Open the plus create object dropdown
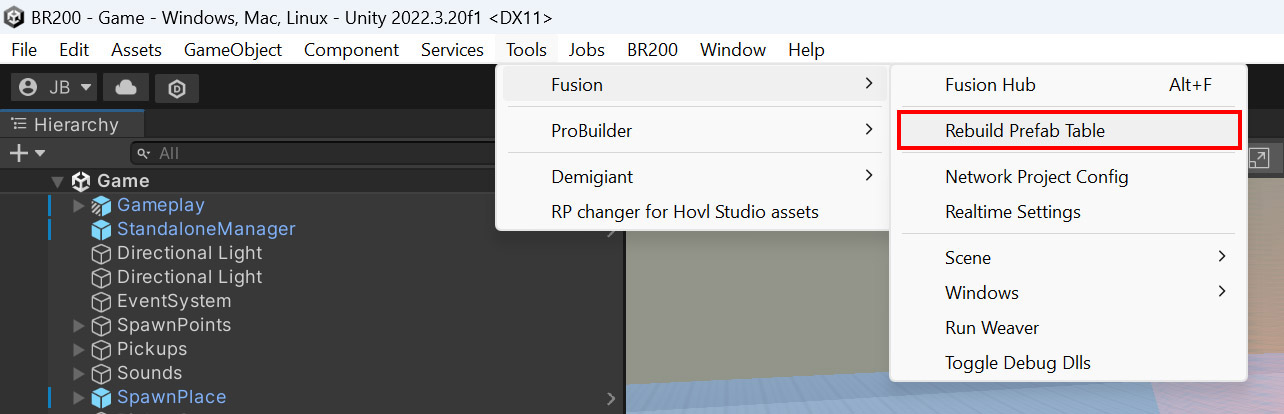The height and width of the screenshot is (414, 1284). coord(27,153)
